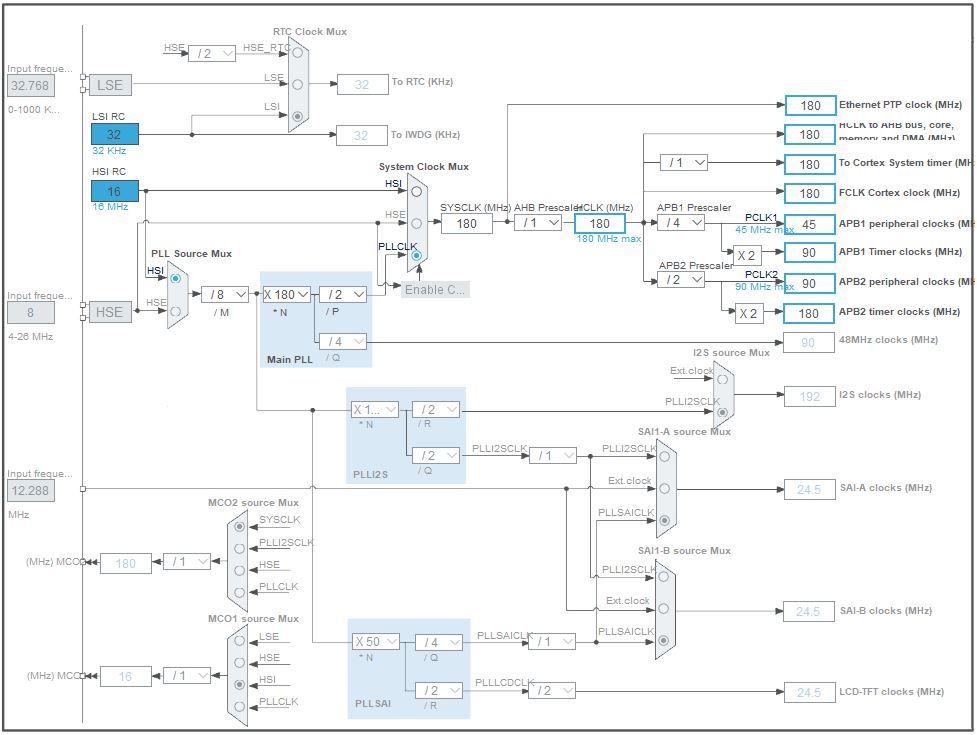
Task: Edit the HCLK (MHz) value field
Action: pos(599,224)
